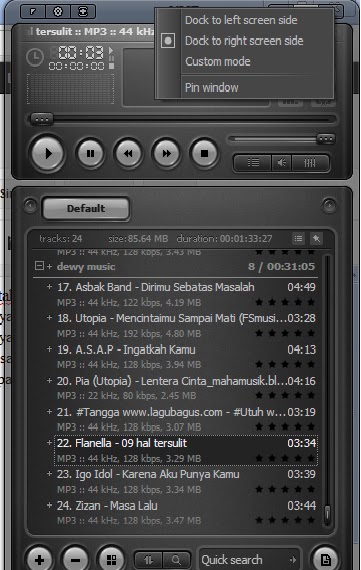
Task: Select track 24 Zizan - Masa Lalu
Action: click(x=186, y=513)
